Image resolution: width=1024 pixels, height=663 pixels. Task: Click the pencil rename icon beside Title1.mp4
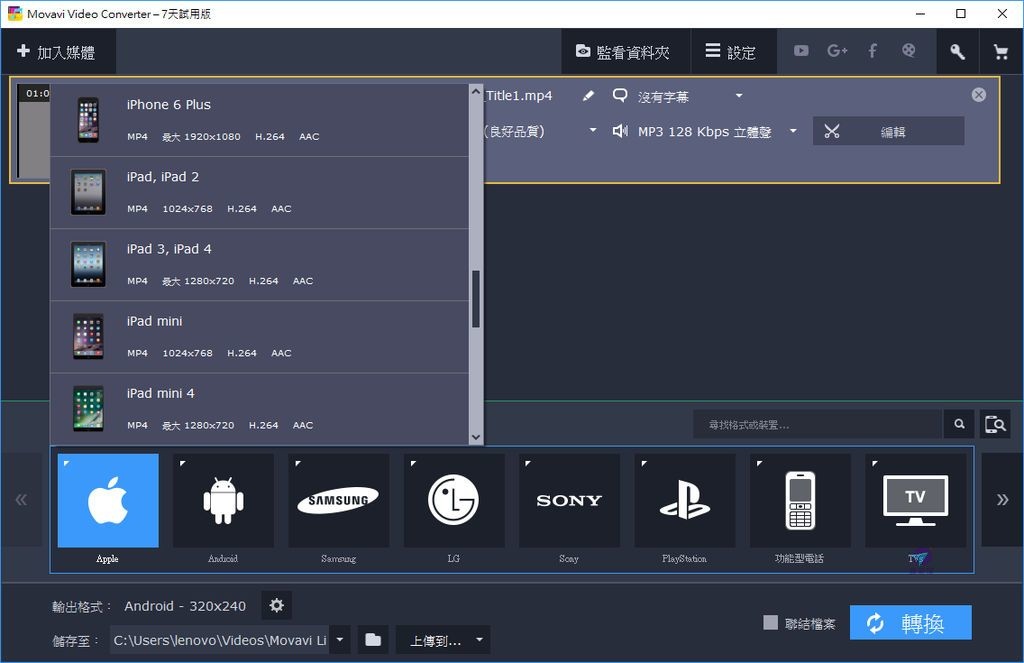(x=588, y=96)
